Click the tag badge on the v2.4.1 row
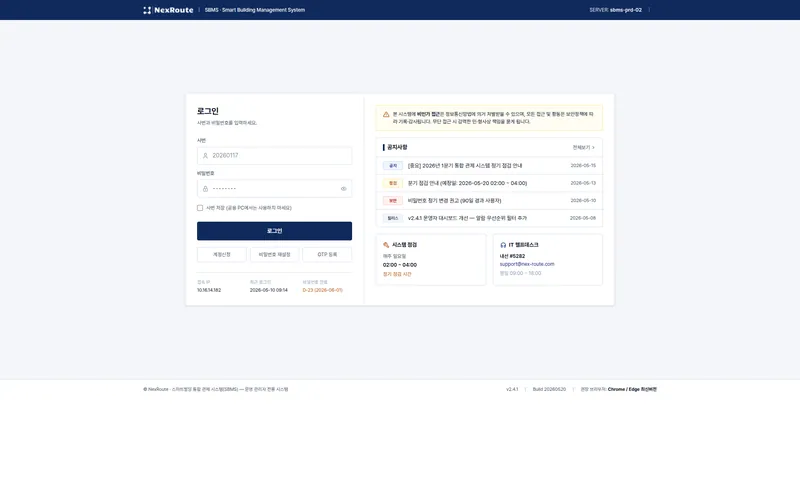The height and width of the screenshot is (500, 800). pyautogui.click(x=393, y=218)
